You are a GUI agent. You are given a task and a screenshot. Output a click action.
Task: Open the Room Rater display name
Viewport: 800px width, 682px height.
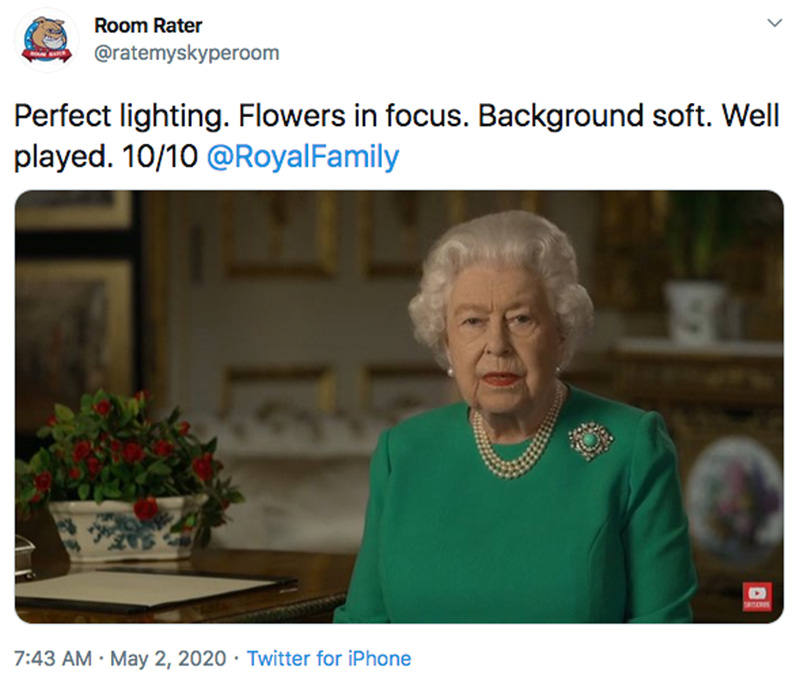click(x=147, y=25)
